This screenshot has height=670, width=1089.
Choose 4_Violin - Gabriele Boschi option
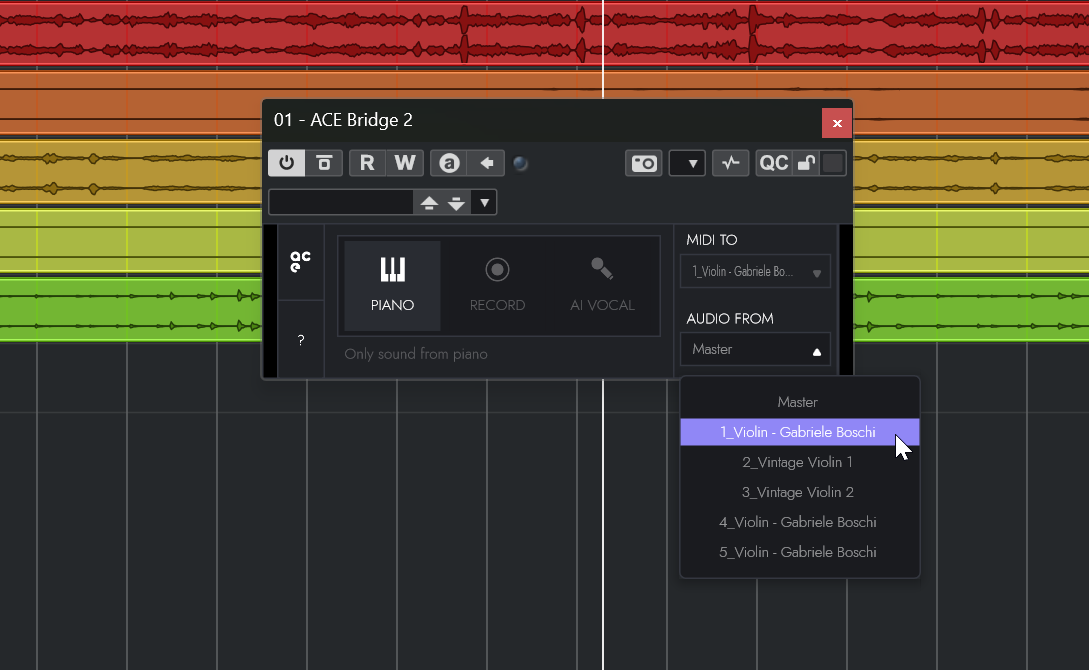coord(799,522)
